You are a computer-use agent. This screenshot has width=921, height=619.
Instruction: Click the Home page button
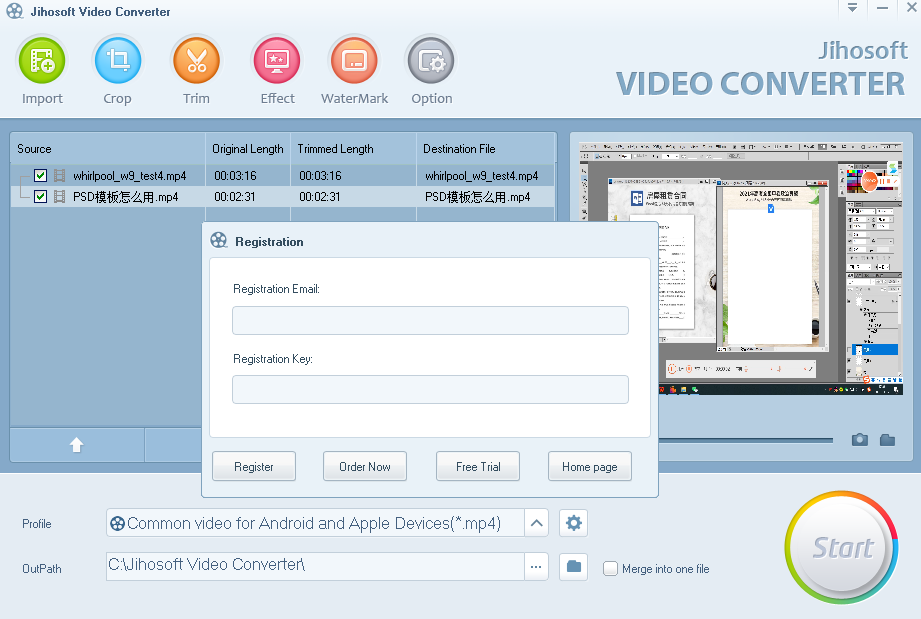pos(590,466)
